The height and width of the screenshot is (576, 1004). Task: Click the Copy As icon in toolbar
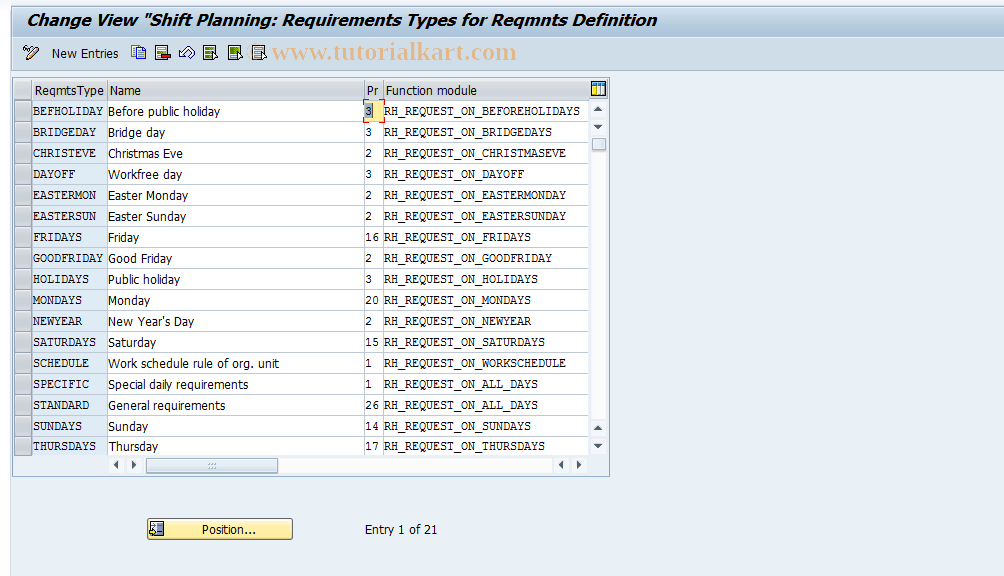pos(138,52)
